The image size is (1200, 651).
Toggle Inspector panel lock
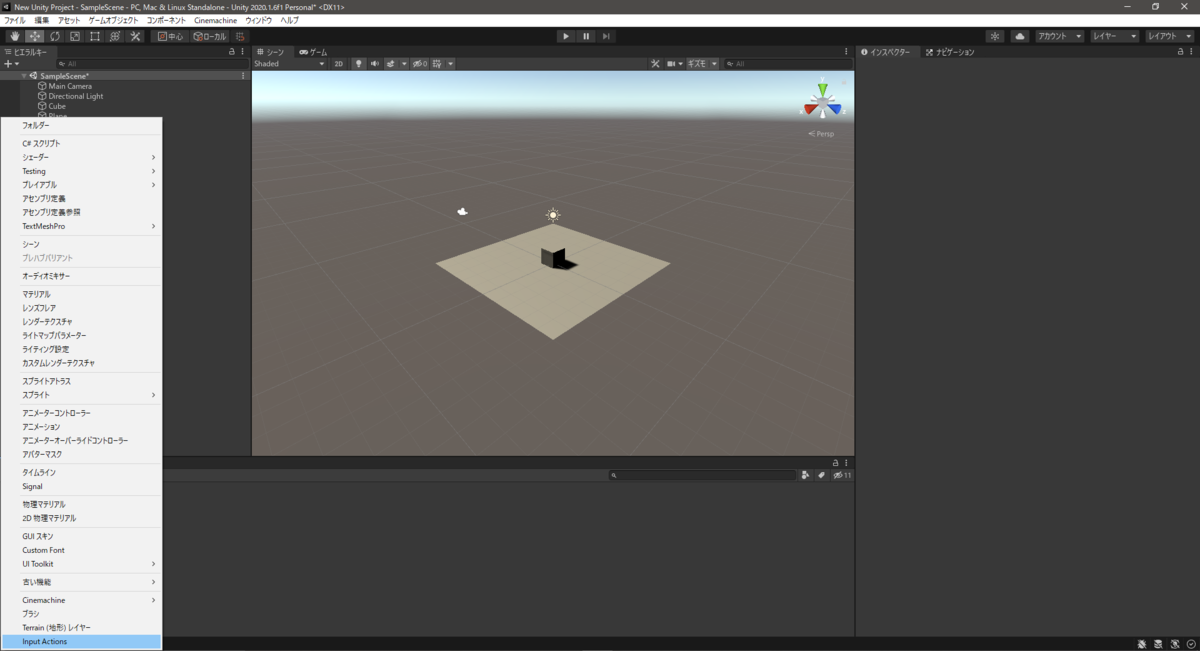[1182, 52]
